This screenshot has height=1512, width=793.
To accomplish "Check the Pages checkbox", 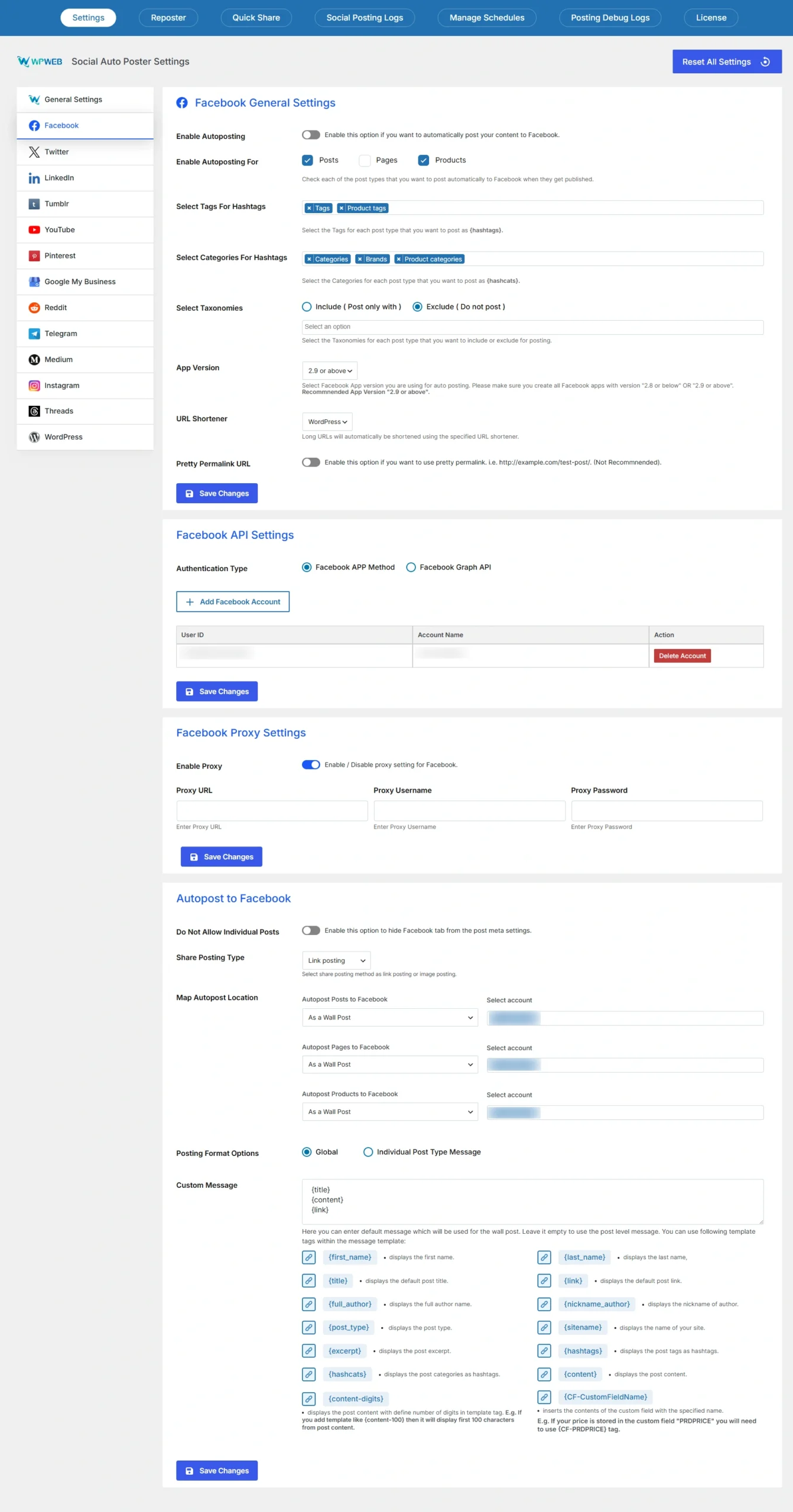I will [365, 161].
